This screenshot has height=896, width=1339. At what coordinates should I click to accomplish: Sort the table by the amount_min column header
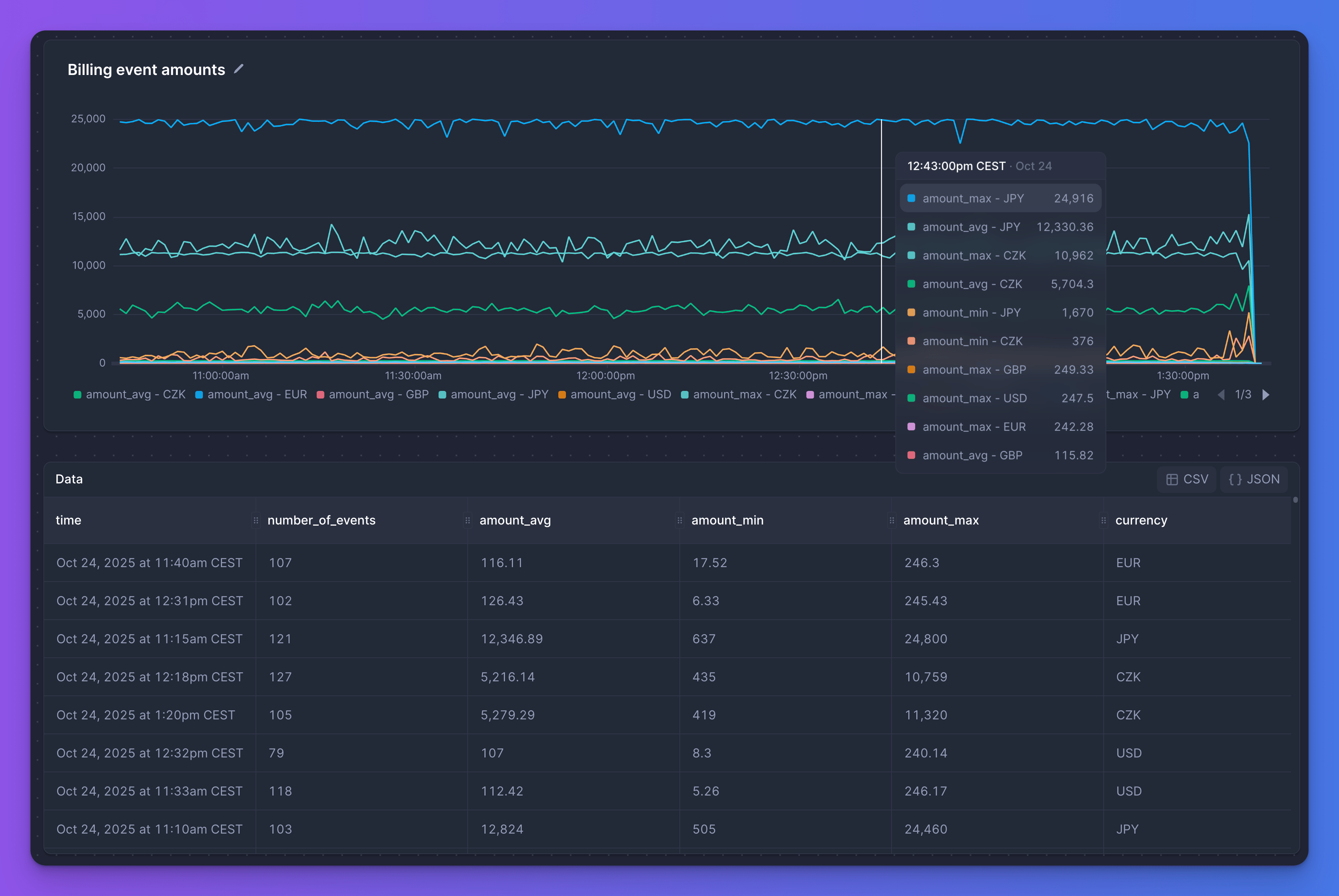click(x=727, y=520)
